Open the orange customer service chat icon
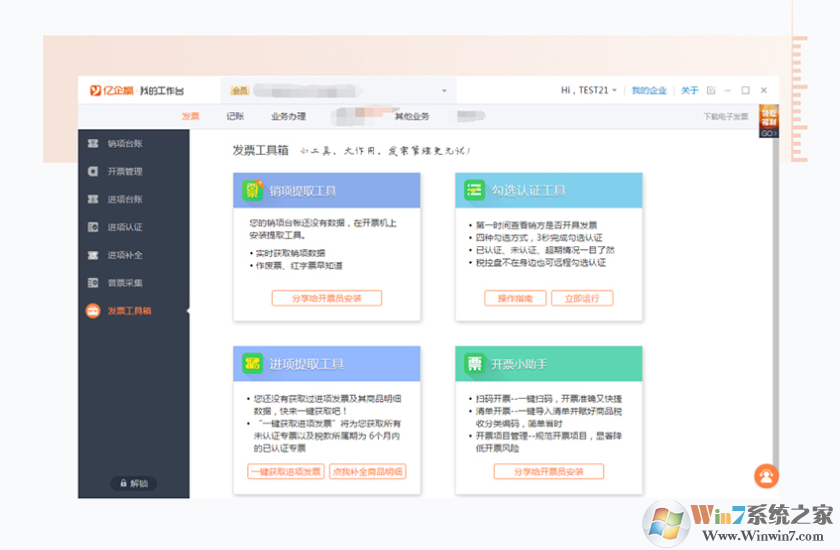 pos(766,475)
